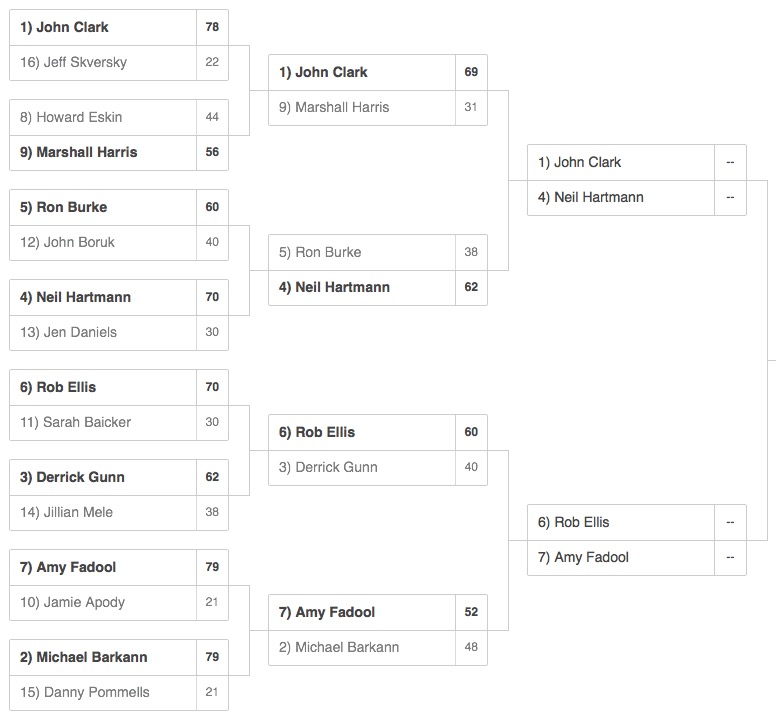The width and height of the screenshot is (776, 716).
Task: Click Michael Barkann's second-round entry
Action: 378,648
